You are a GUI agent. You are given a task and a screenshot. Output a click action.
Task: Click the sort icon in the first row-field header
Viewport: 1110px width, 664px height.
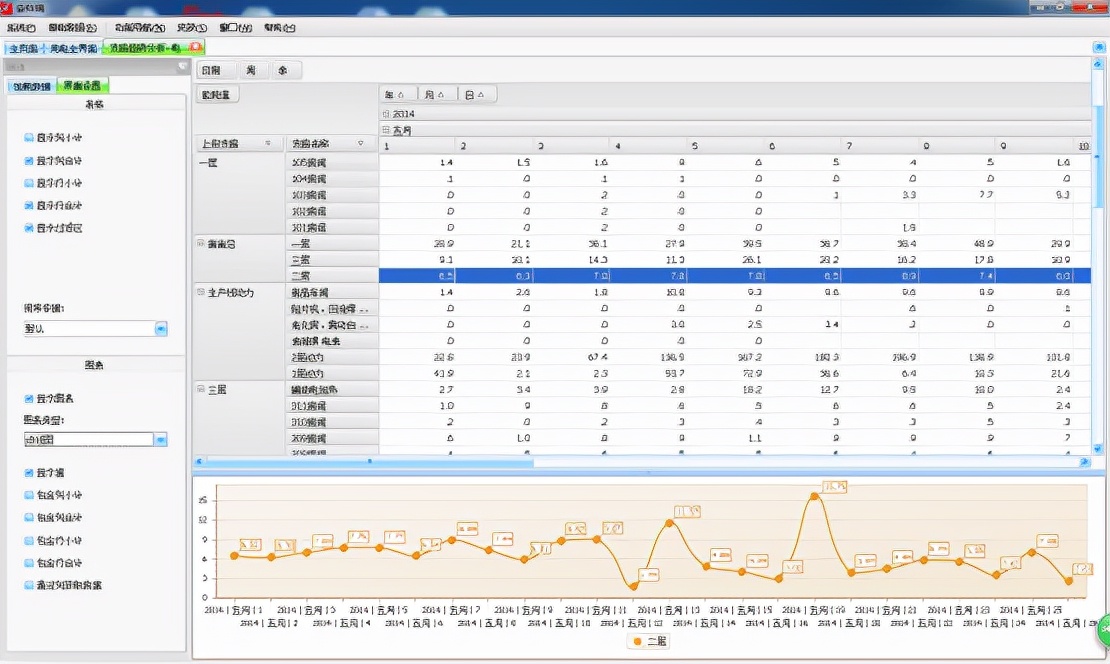pyautogui.click(x=268, y=144)
